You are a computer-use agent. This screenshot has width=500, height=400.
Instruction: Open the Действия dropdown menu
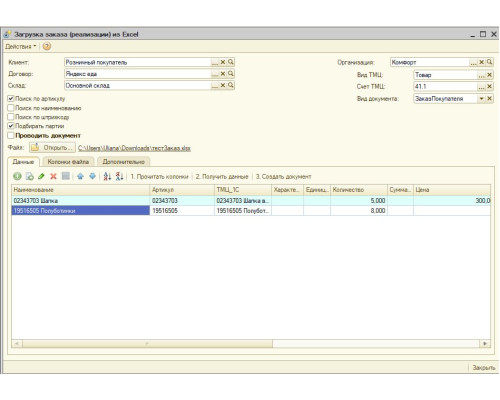coord(21,46)
